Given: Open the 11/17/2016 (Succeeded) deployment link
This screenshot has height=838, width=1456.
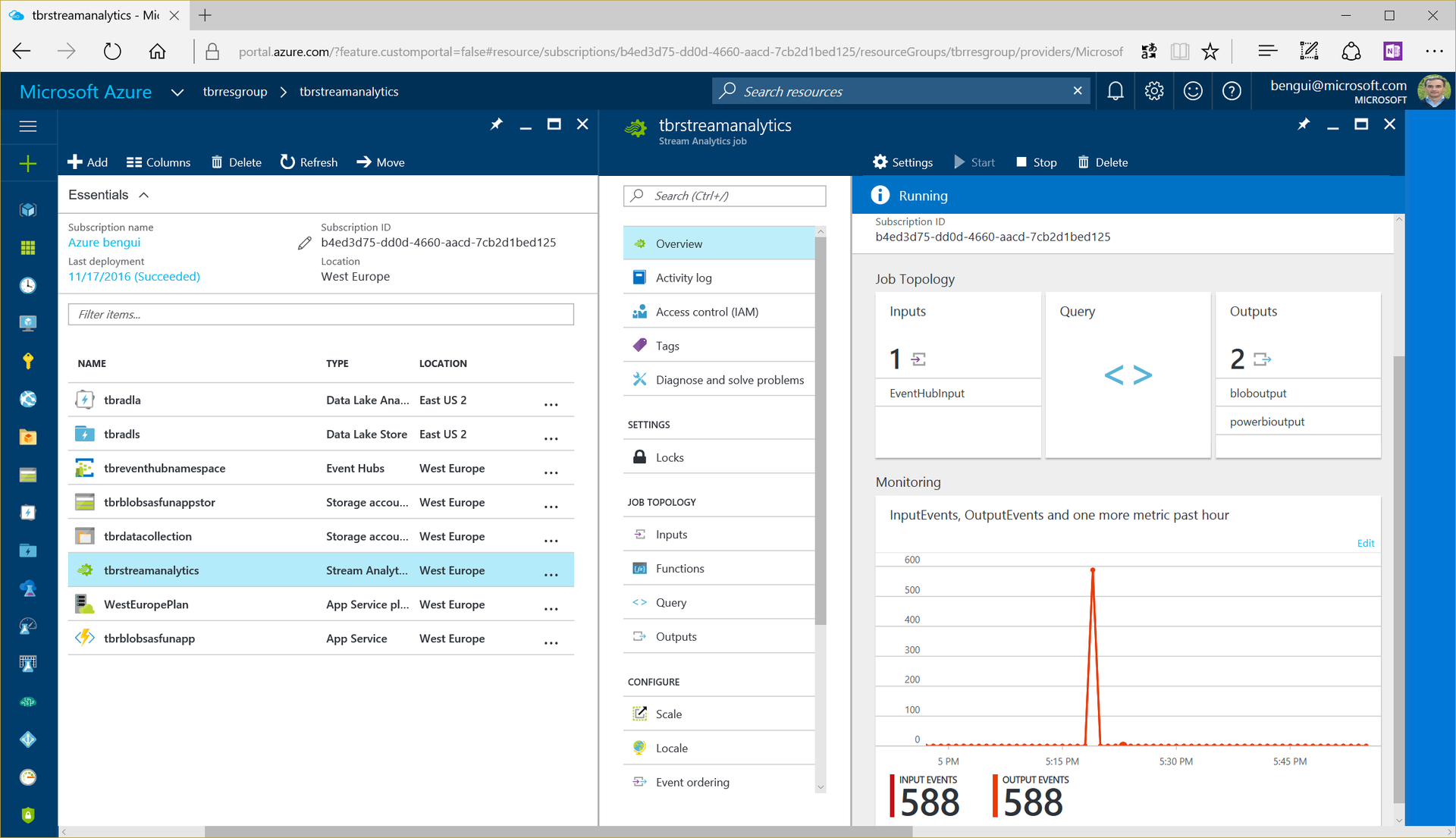Looking at the screenshot, I should [134, 277].
